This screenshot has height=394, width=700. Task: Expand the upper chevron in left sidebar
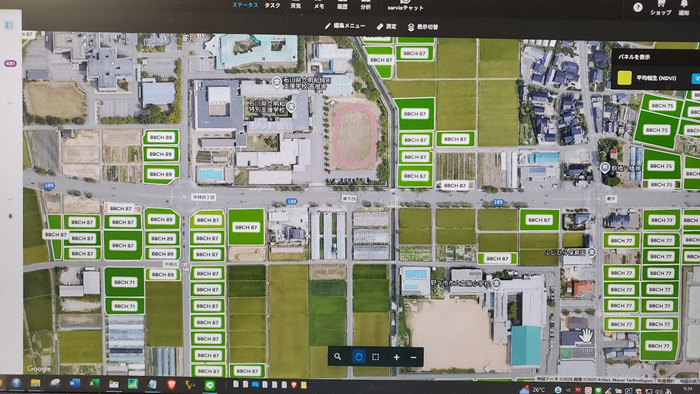pos(10,103)
